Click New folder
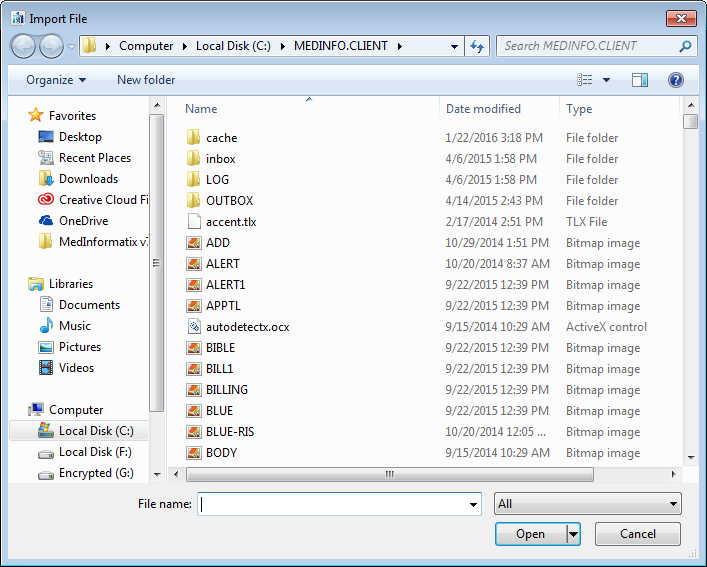 146,80
